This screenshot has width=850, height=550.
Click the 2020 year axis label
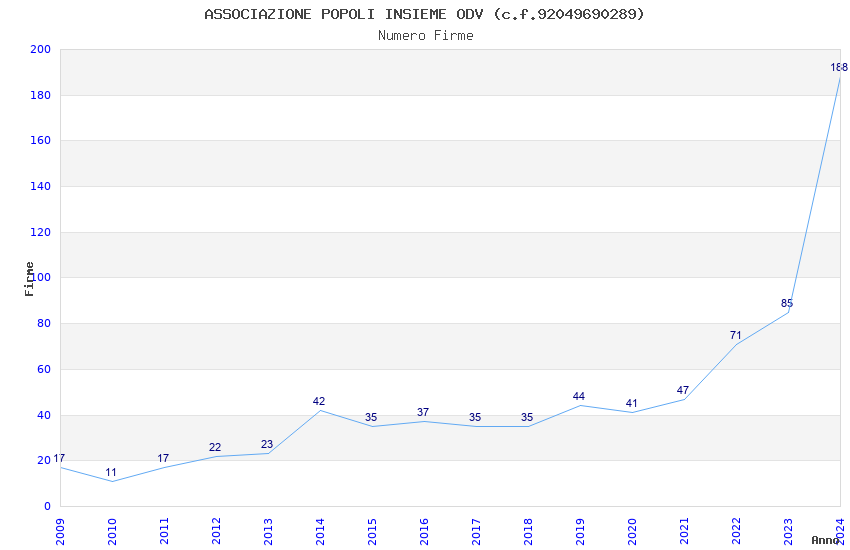pos(632,531)
